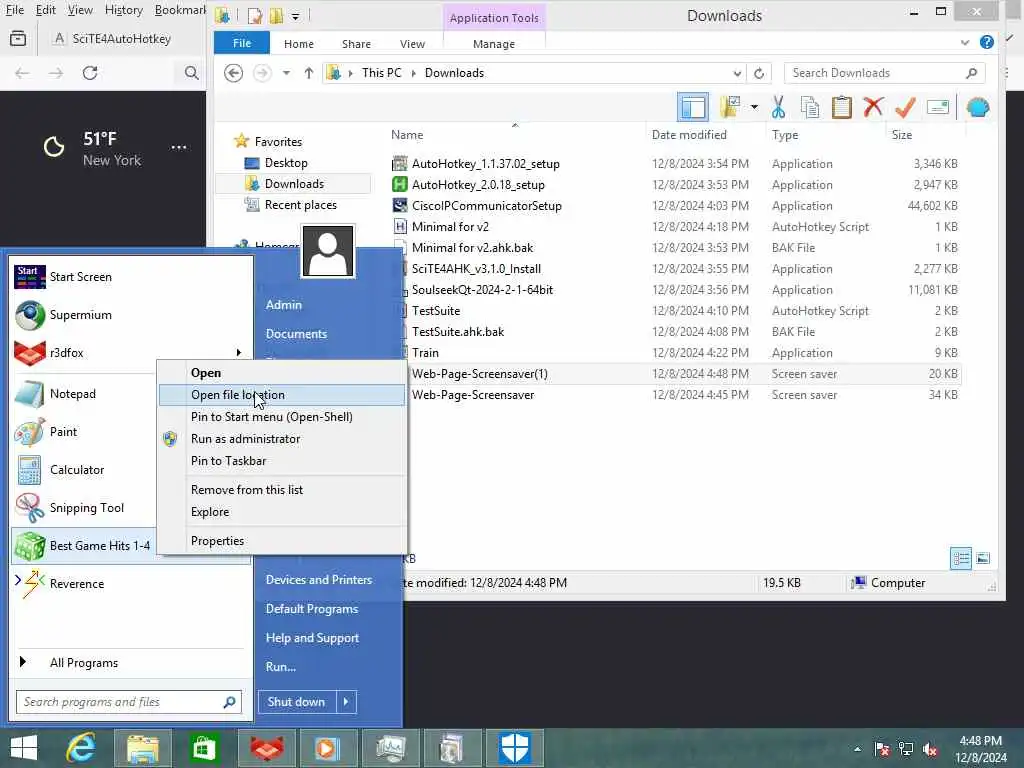Select Remove from this list

click(282, 490)
